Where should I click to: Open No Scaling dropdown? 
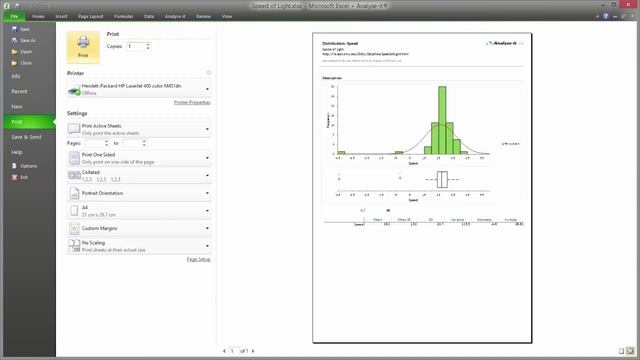[207, 246]
